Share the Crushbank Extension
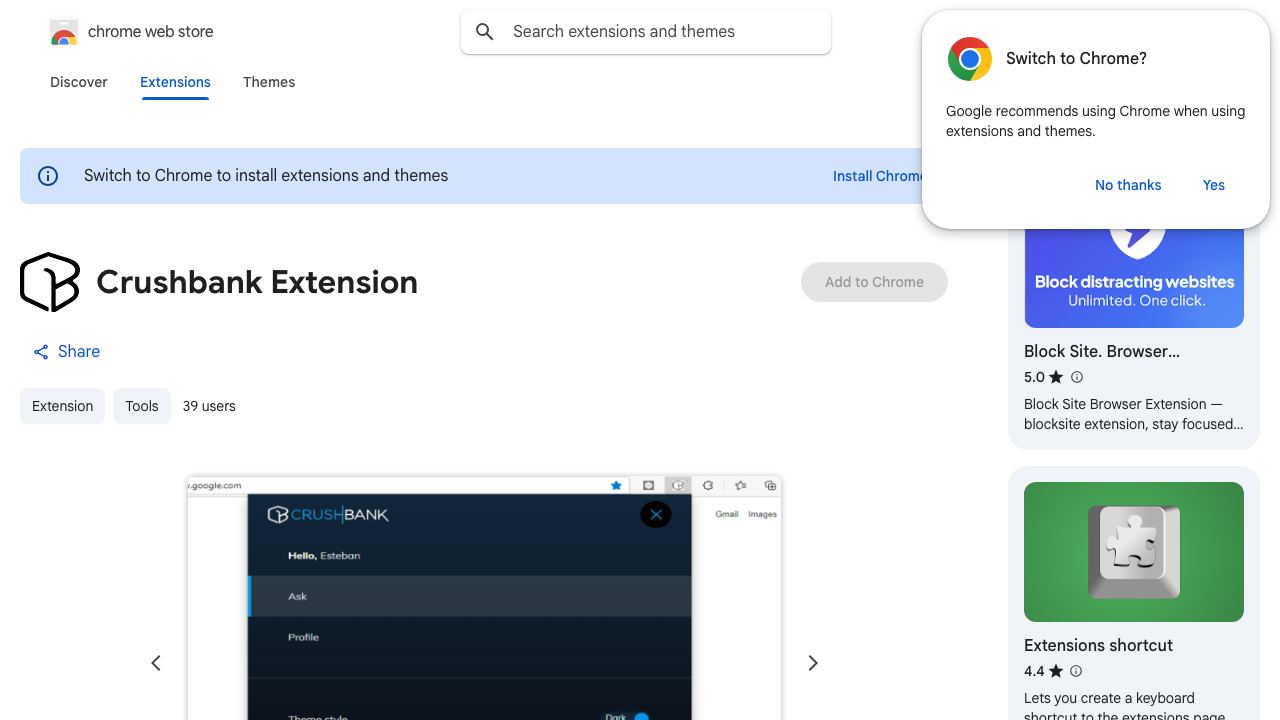Viewport: 1280px width, 720px height. point(66,351)
